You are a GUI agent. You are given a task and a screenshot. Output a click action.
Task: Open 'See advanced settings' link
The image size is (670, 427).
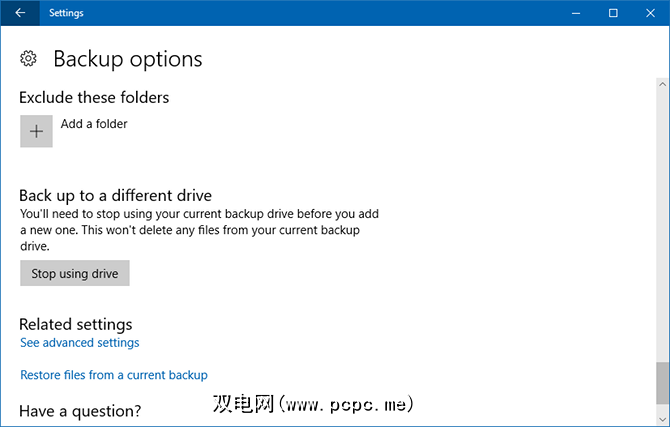tap(80, 343)
